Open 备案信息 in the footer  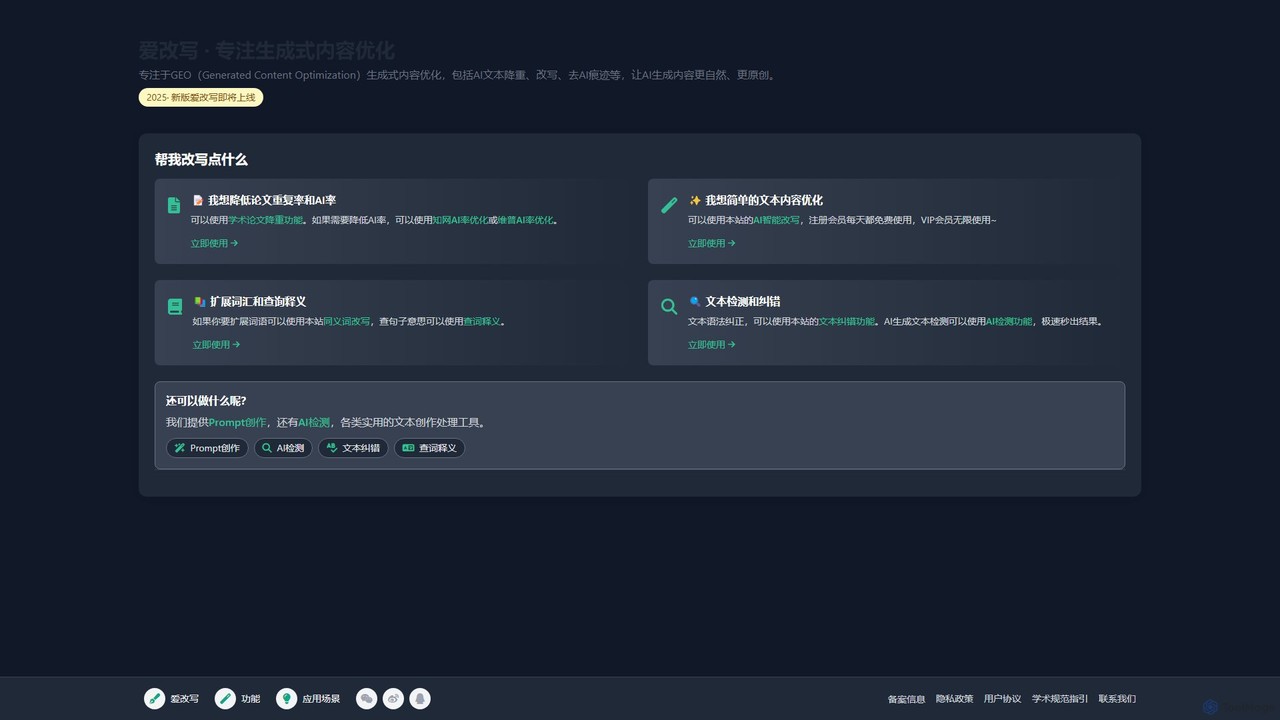point(906,699)
